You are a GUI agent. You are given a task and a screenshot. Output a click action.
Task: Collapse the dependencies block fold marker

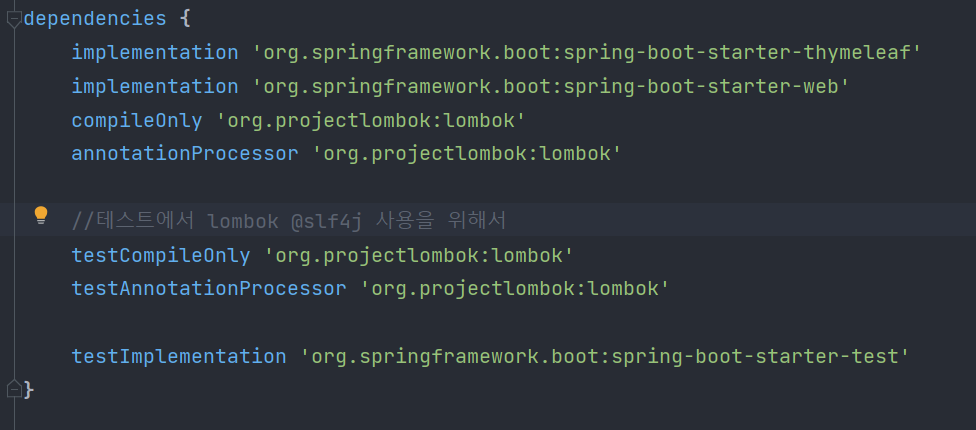(14, 19)
